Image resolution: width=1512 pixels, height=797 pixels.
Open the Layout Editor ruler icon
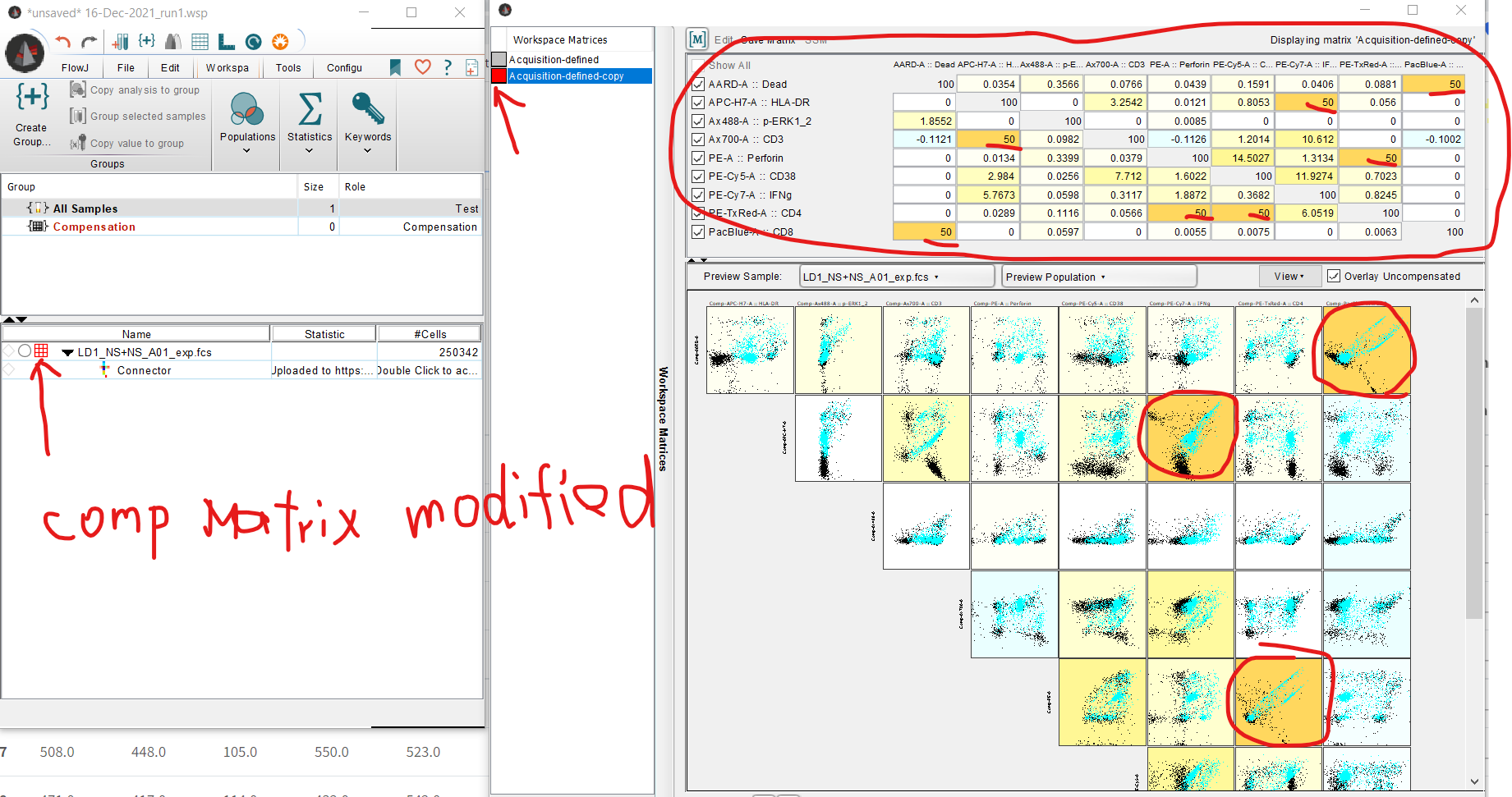(224, 41)
